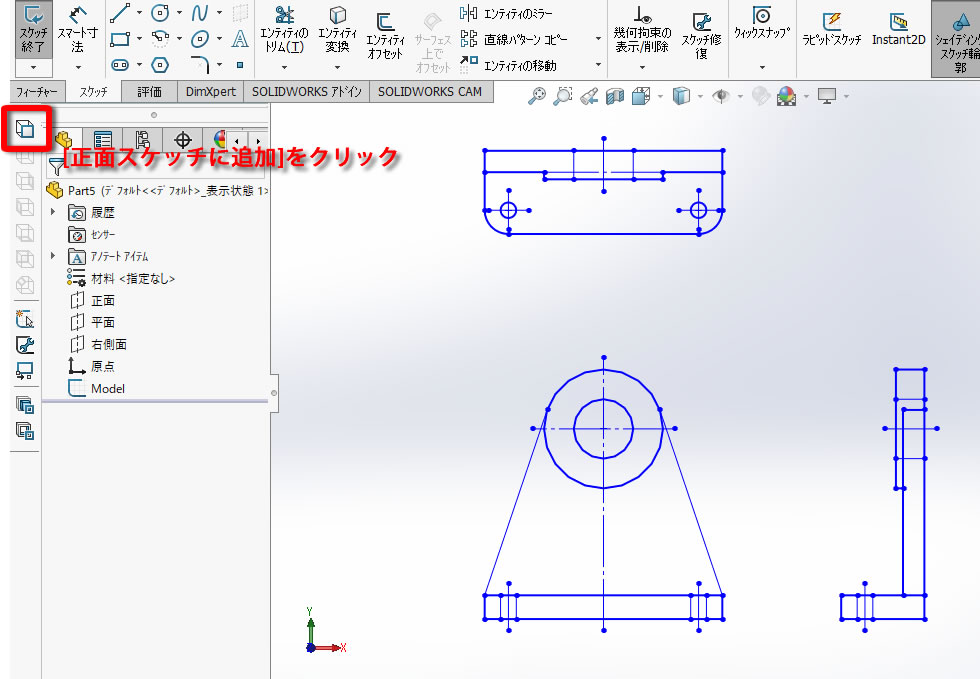
Task: Select the Model sketch in tree
Action: pos(97,388)
